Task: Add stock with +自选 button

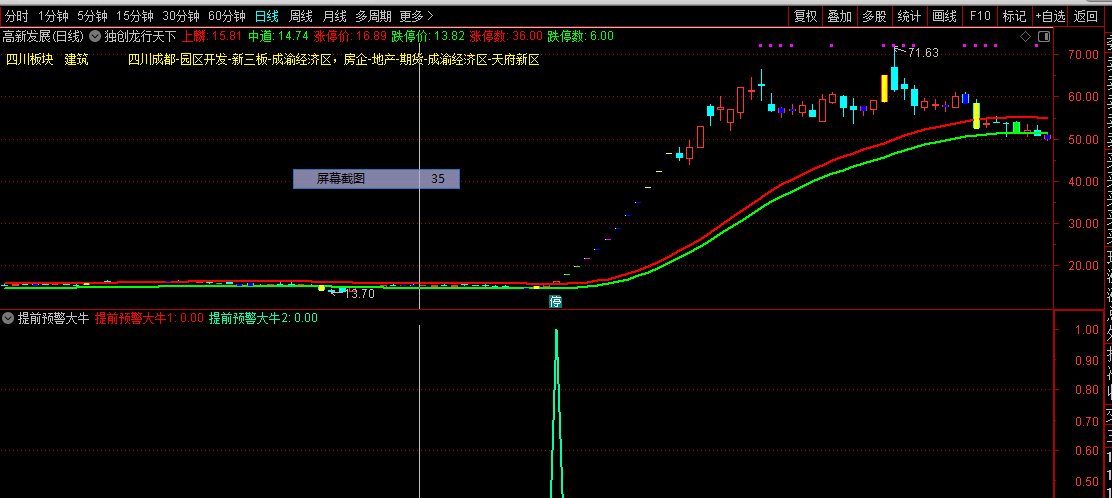Action: tap(1050, 16)
